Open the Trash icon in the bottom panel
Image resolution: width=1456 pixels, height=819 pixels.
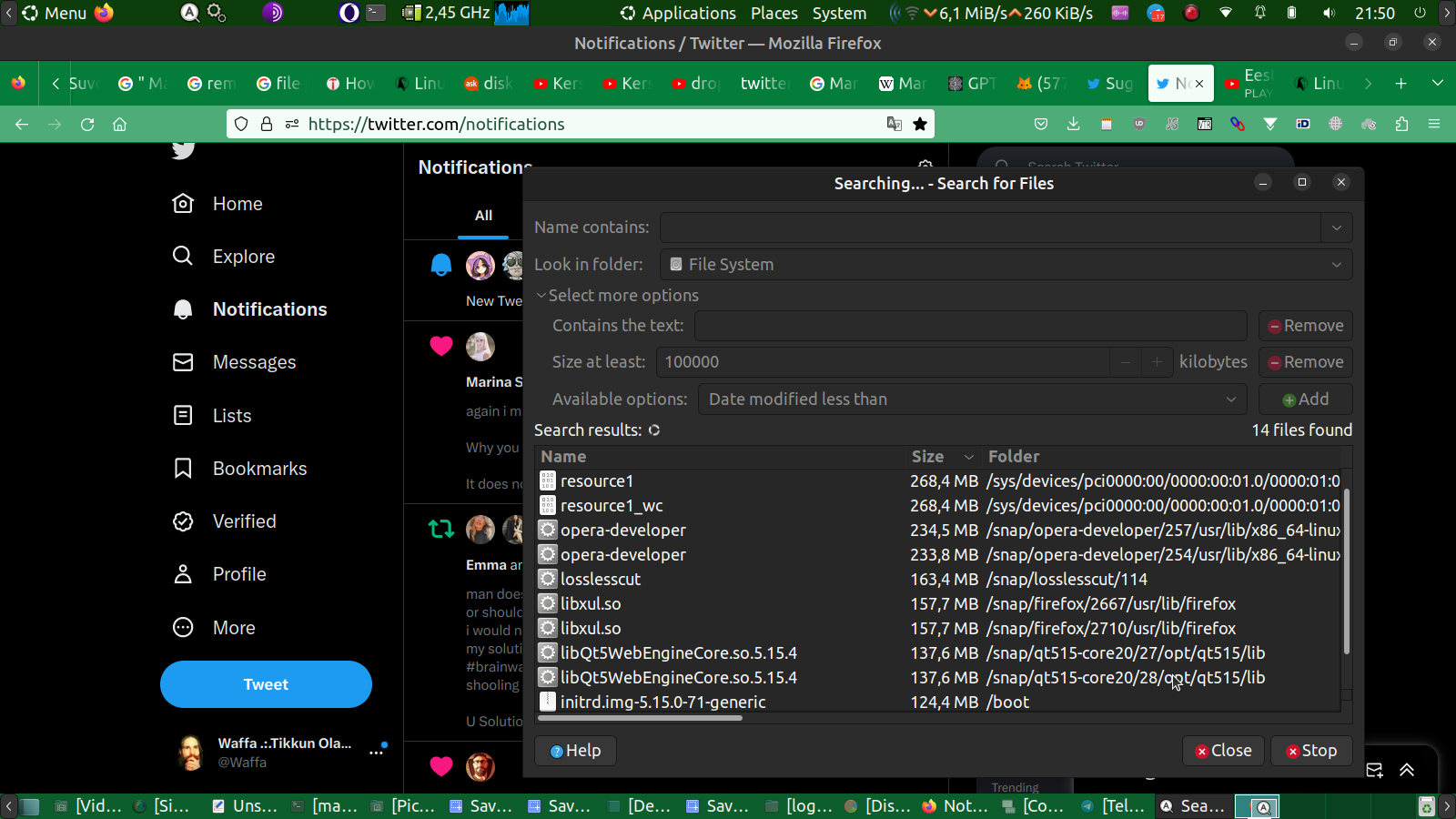point(1427,806)
